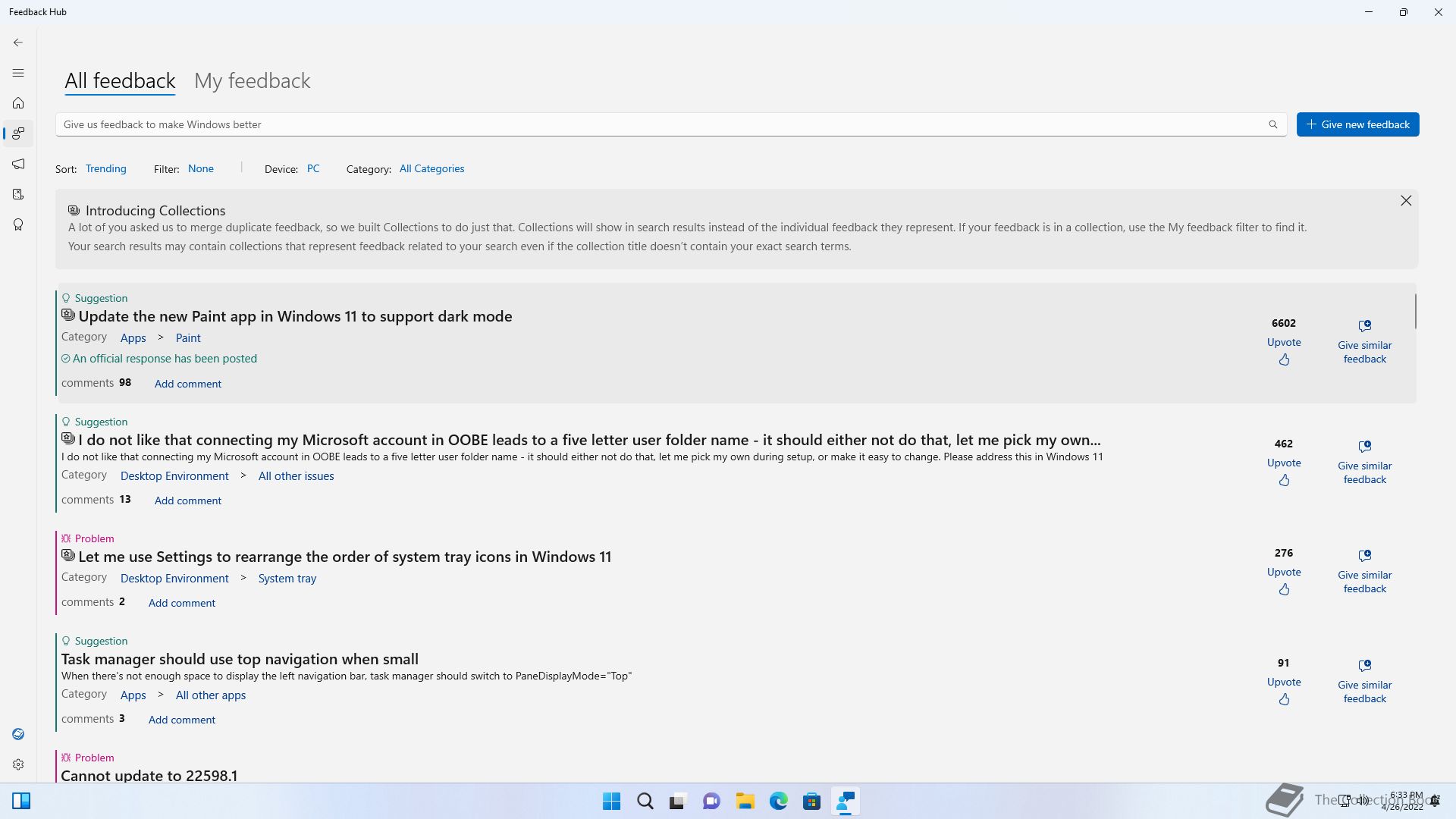Open the All other apps link
1456x819 pixels.
211,695
